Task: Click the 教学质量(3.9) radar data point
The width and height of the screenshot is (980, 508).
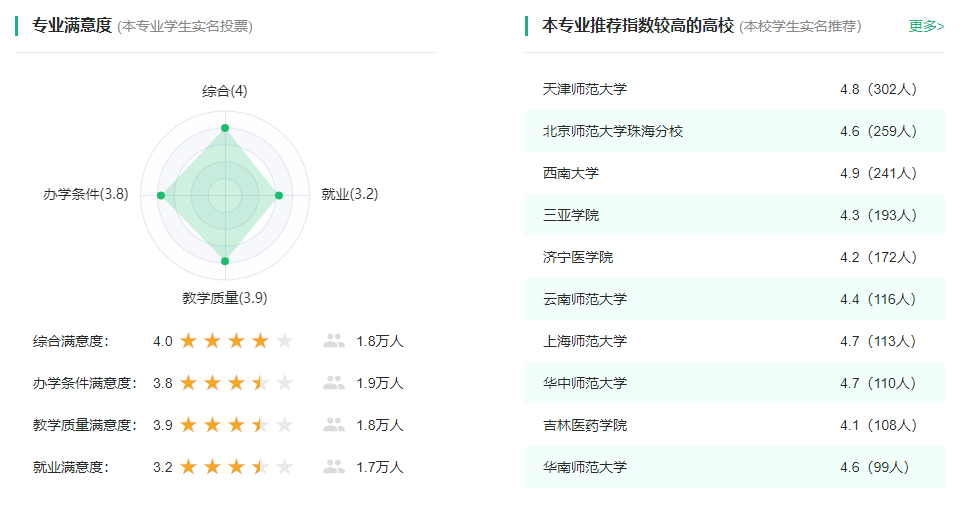Action: (225, 261)
